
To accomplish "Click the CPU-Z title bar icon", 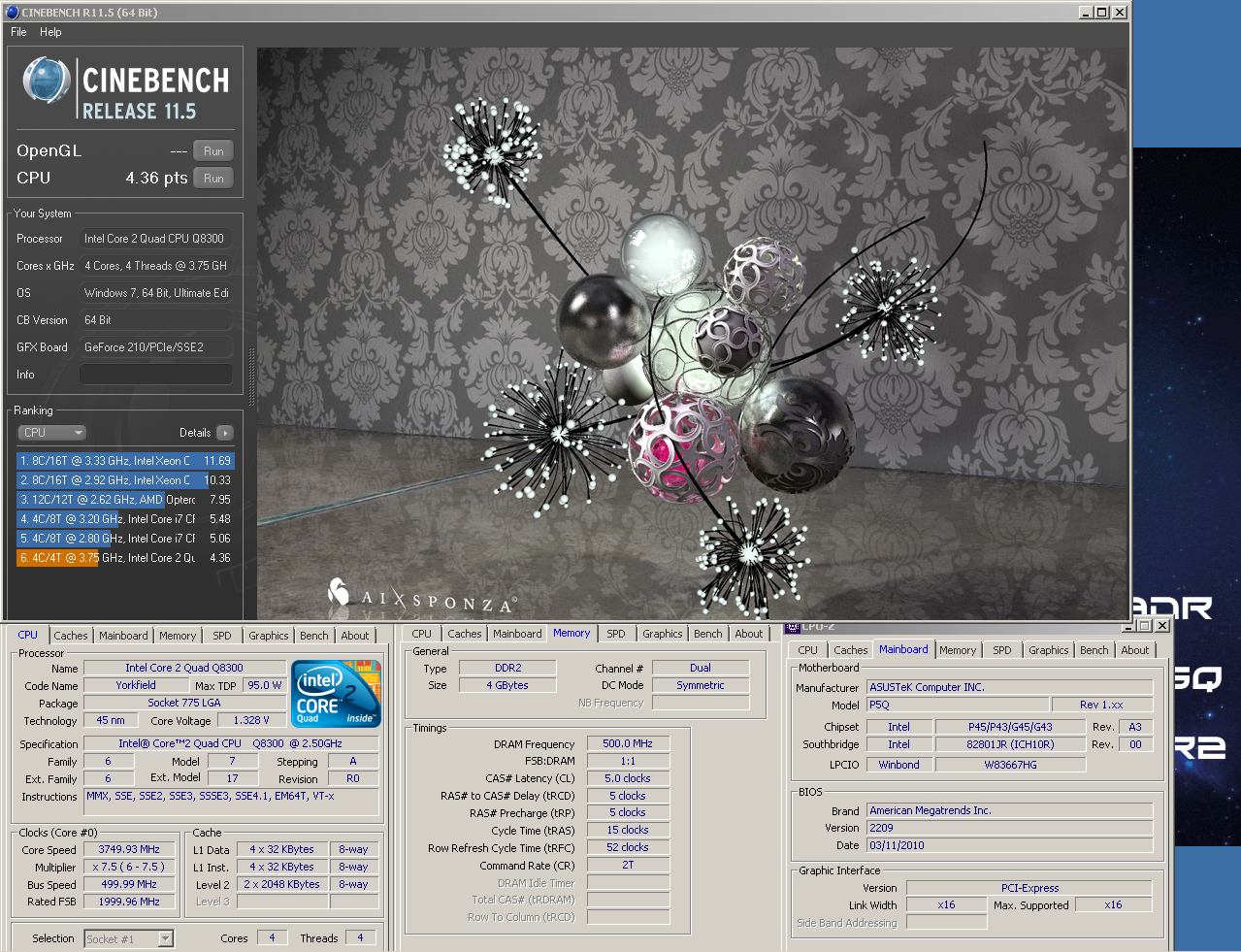I will click(x=792, y=627).
